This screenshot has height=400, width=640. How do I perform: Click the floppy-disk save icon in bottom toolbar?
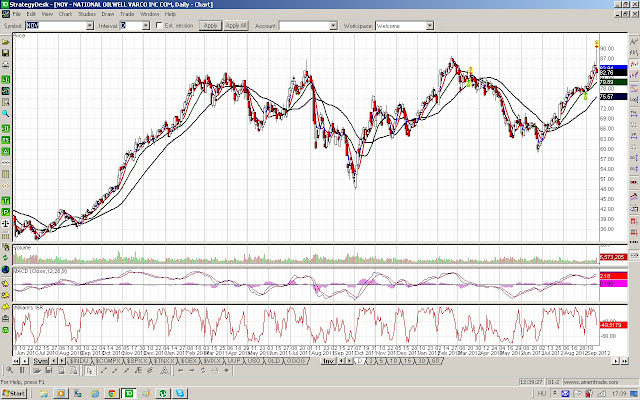(49, 370)
